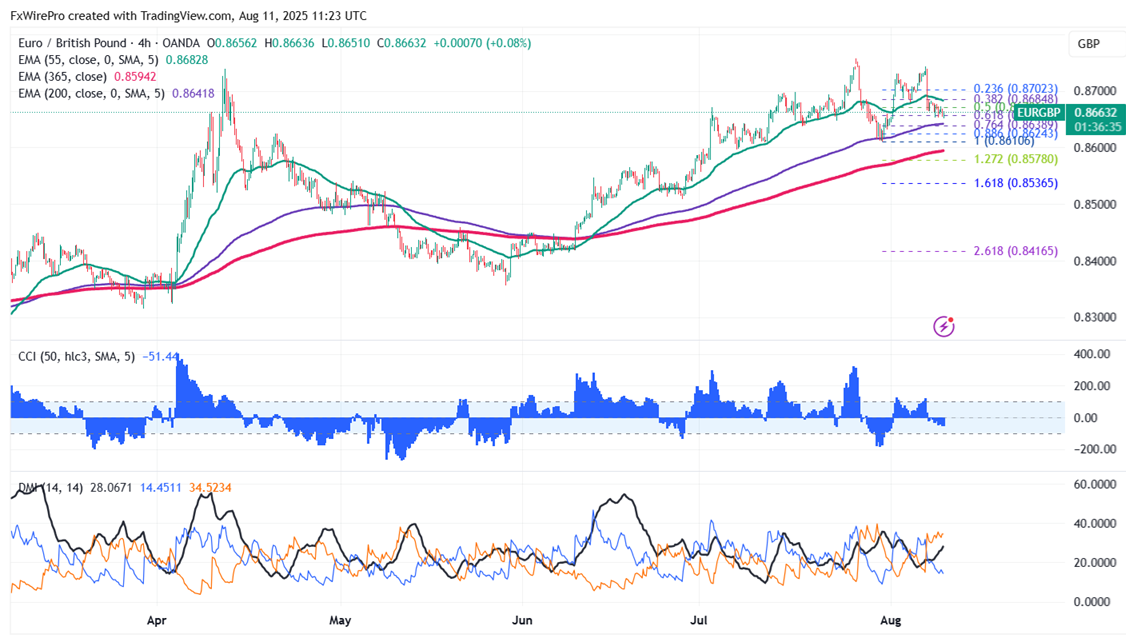Screen dimensions: 1126x644
Task: Click the DMI -DI value 34.5234
Action: 210,487
